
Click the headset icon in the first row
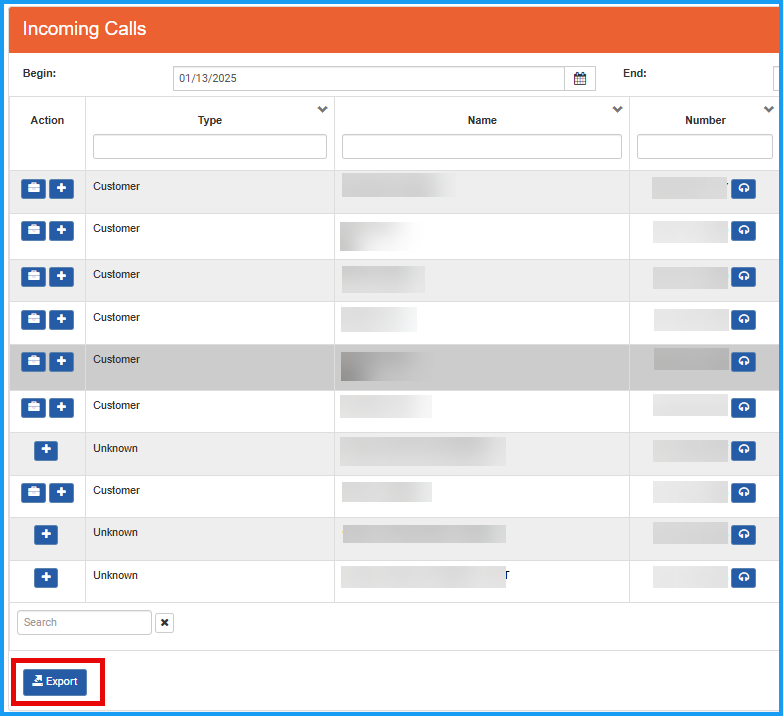coord(743,189)
